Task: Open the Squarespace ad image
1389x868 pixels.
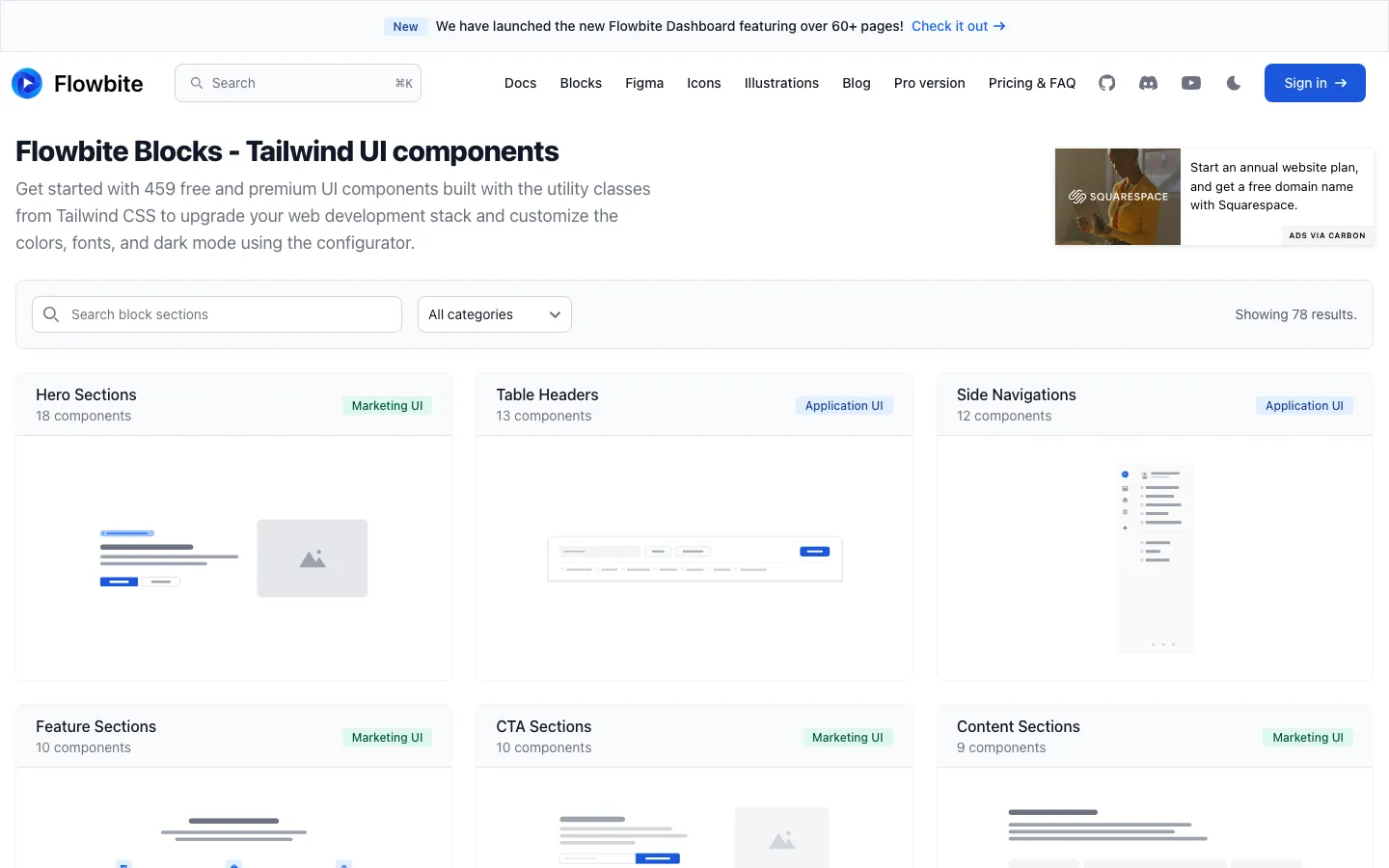Action: (x=1118, y=197)
